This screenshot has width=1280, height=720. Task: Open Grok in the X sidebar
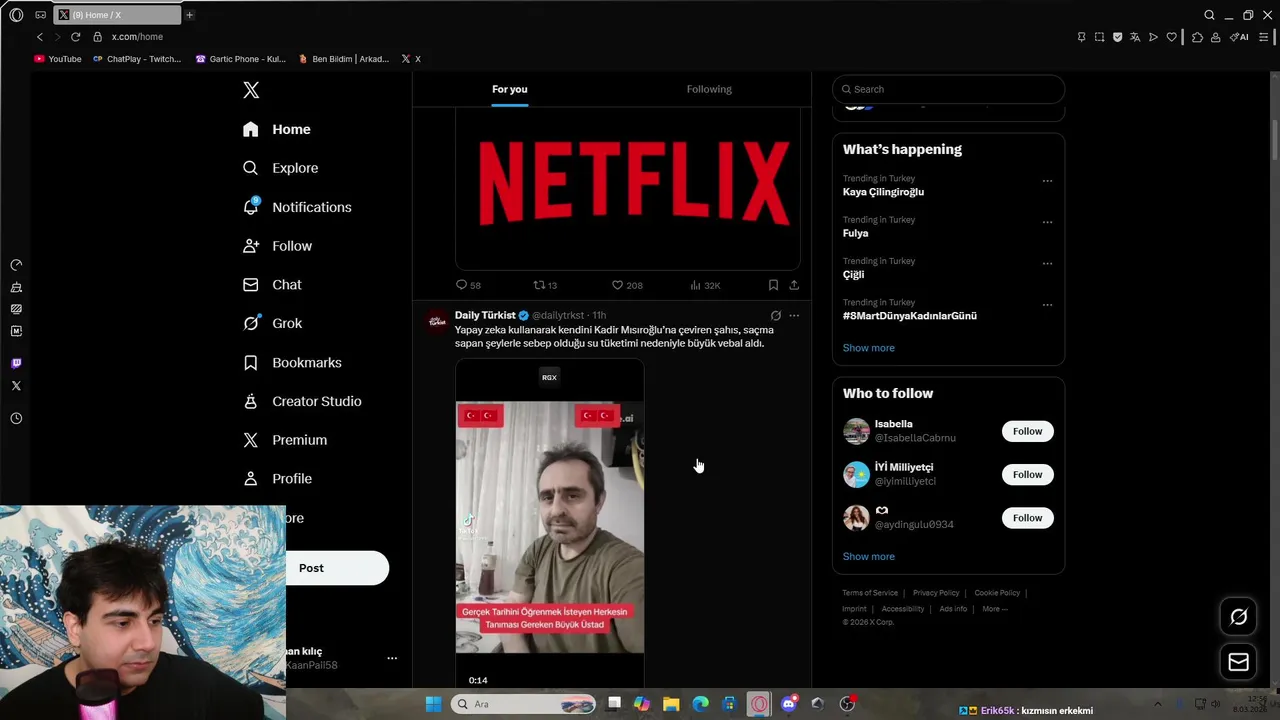273,323
